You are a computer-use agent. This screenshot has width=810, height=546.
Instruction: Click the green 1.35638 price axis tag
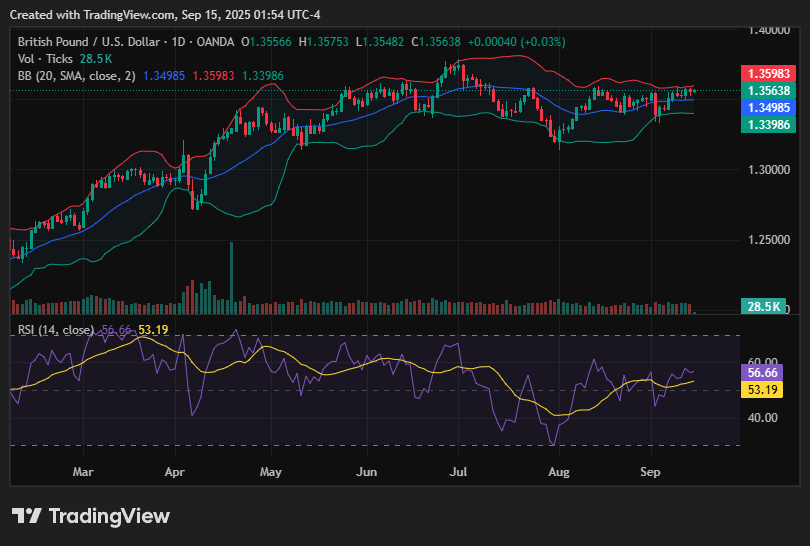[768, 91]
